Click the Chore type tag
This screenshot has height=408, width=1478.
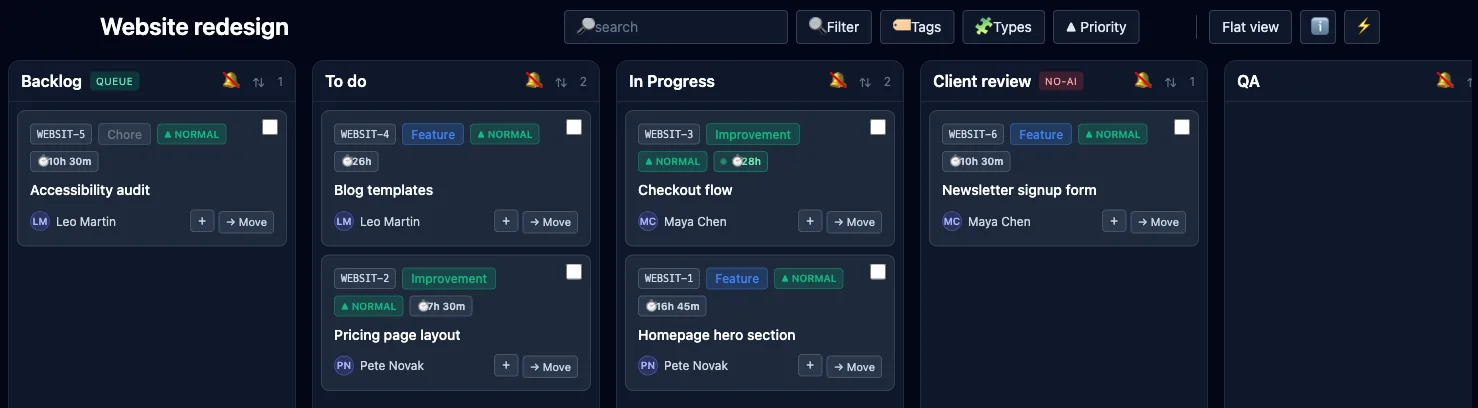124,134
